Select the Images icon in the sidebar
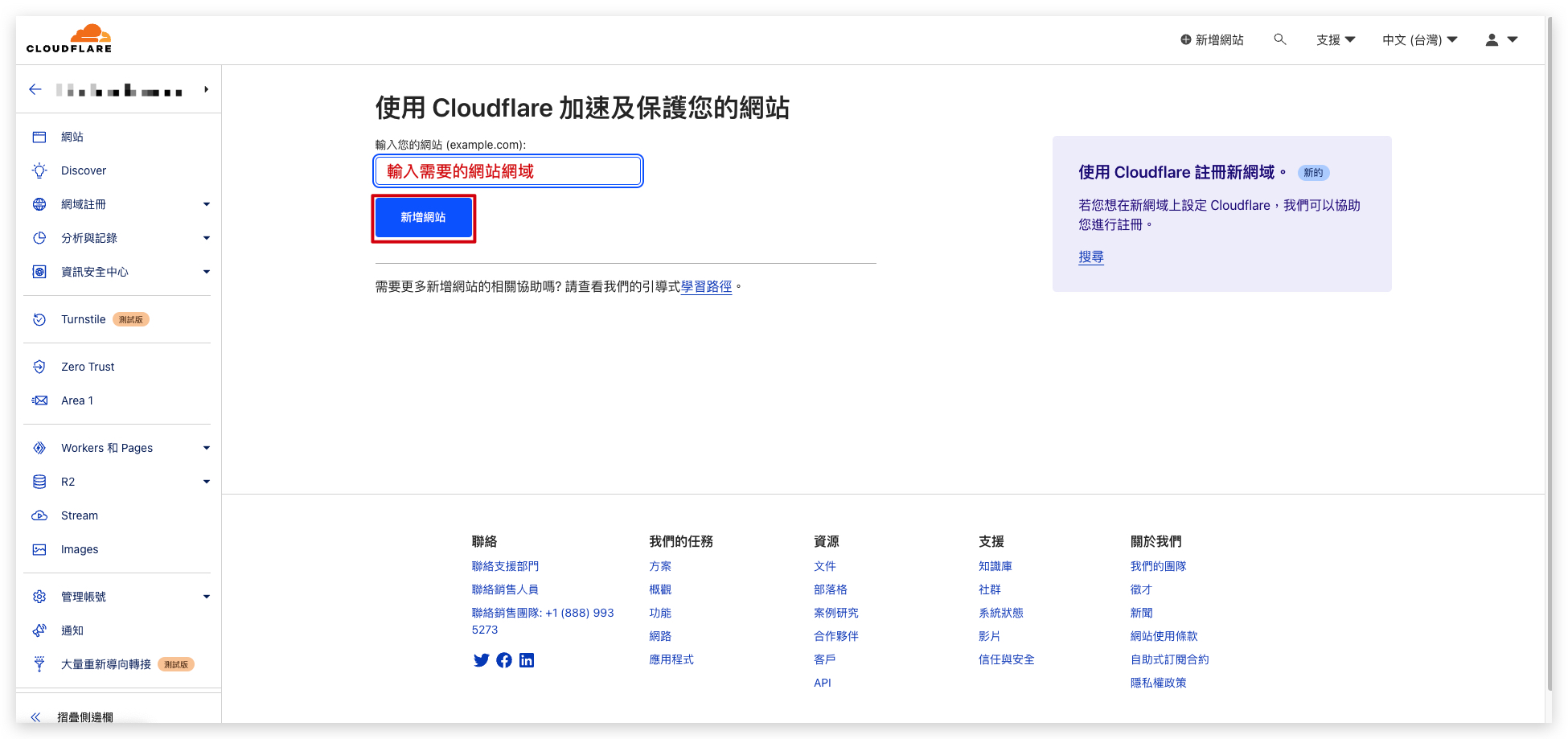The image size is (1568, 739). pyautogui.click(x=39, y=549)
